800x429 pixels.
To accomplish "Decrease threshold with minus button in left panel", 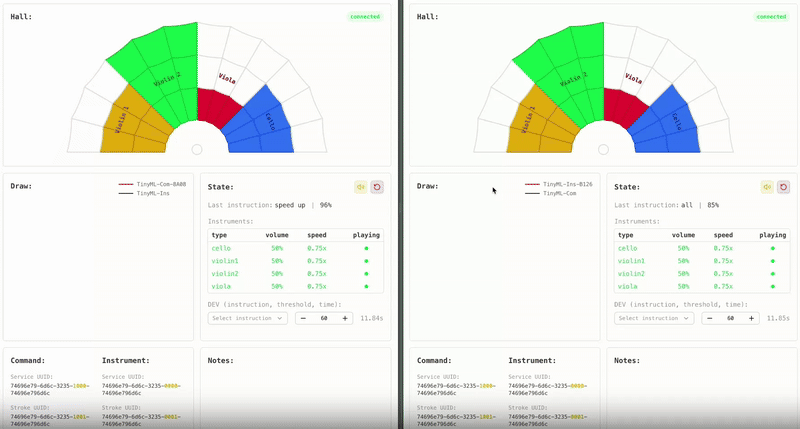I will [x=304, y=318].
